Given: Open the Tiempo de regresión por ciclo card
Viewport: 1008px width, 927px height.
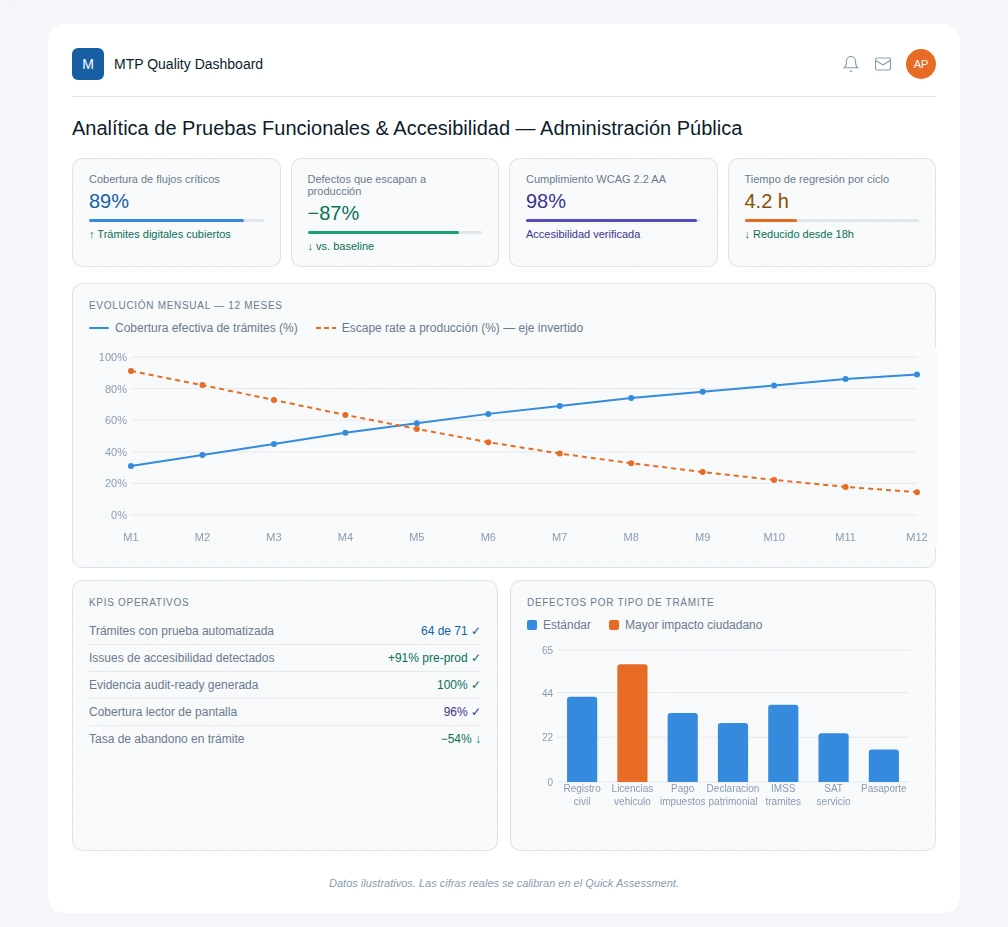Looking at the screenshot, I should (x=831, y=212).
